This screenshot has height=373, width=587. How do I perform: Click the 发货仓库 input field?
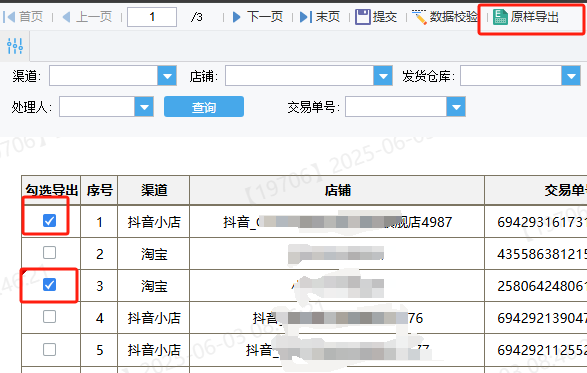point(511,76)
